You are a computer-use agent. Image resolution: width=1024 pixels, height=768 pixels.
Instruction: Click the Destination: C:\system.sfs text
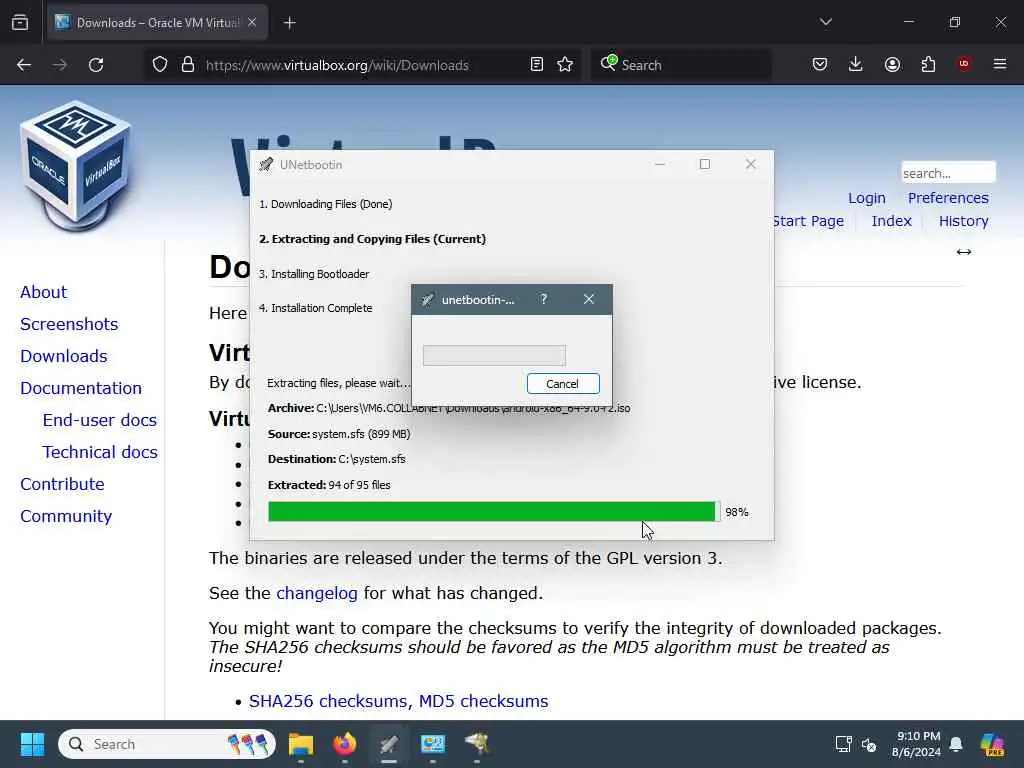click(336, 459)
